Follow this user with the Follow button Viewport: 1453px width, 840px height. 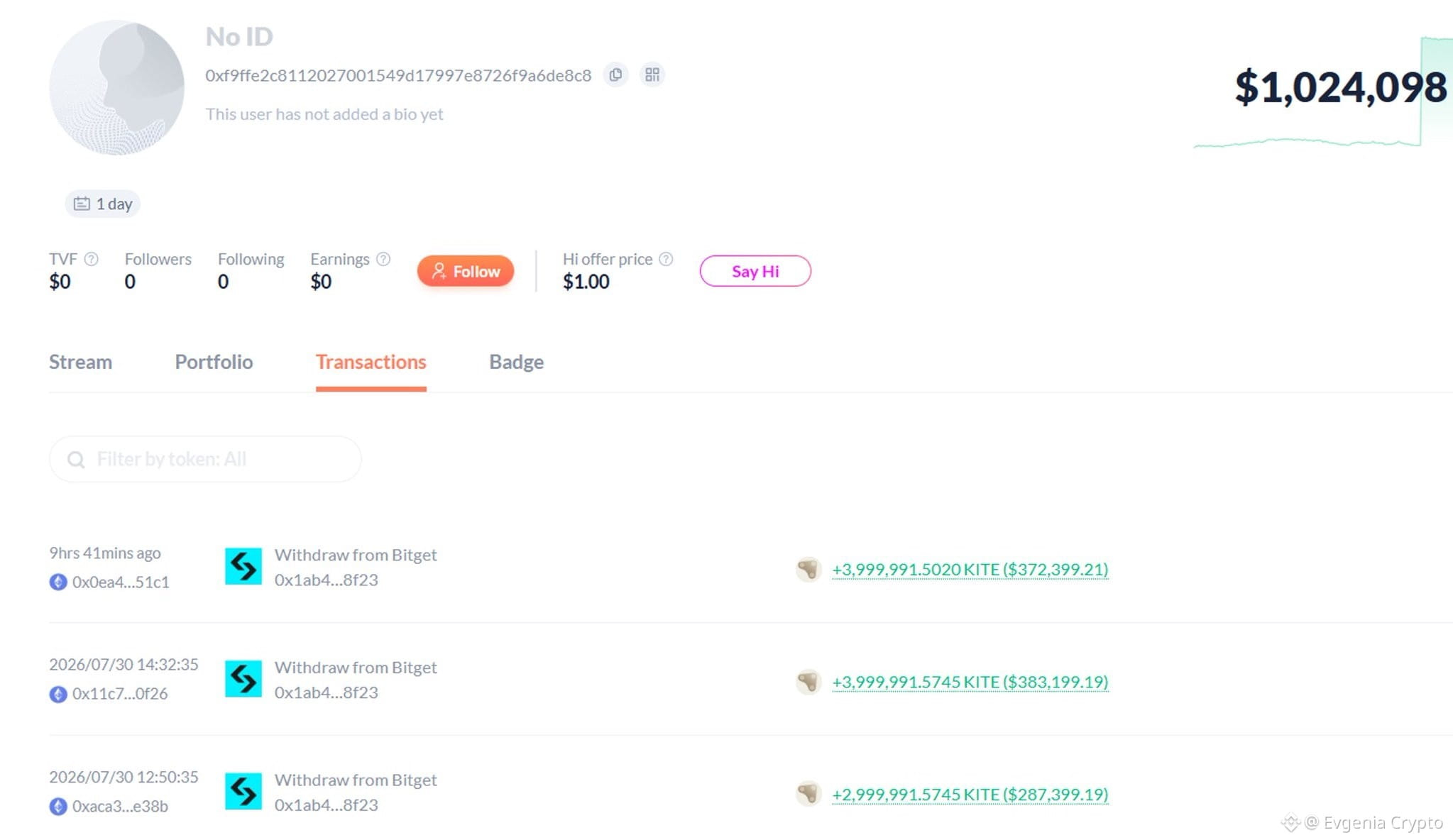(466, 271)
